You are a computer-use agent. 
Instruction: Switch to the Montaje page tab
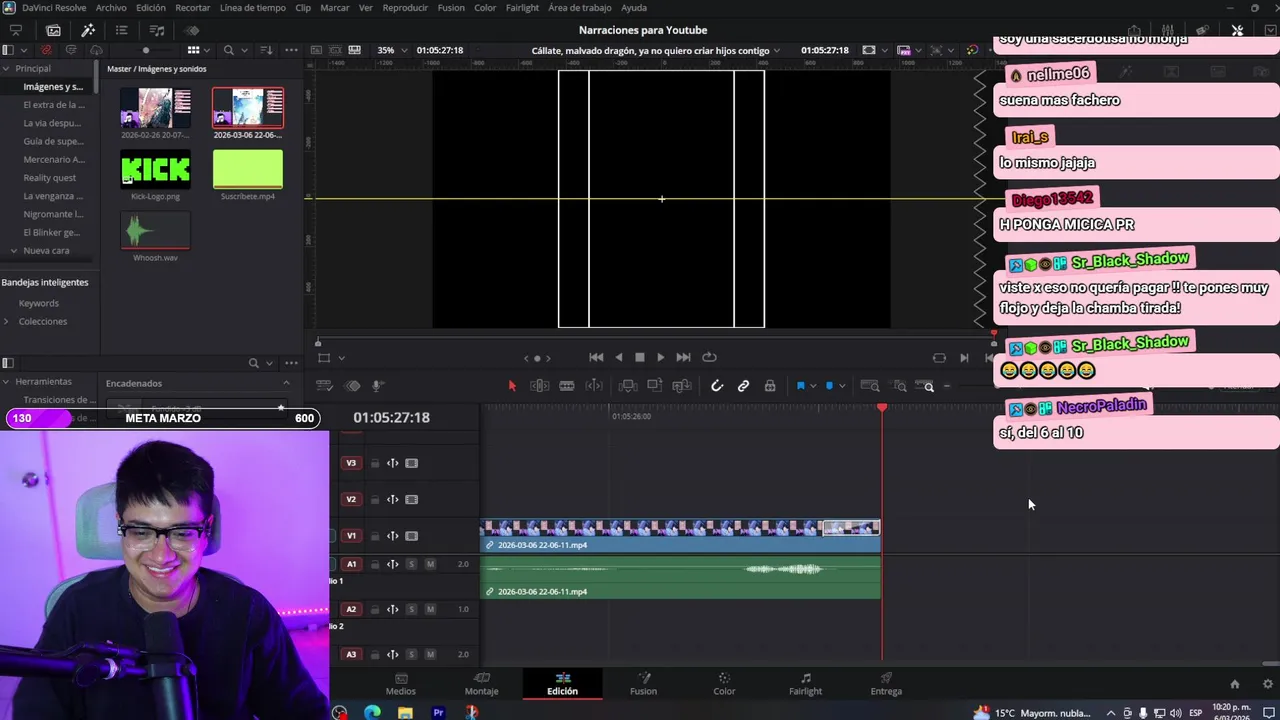click(x=481, y=684)
